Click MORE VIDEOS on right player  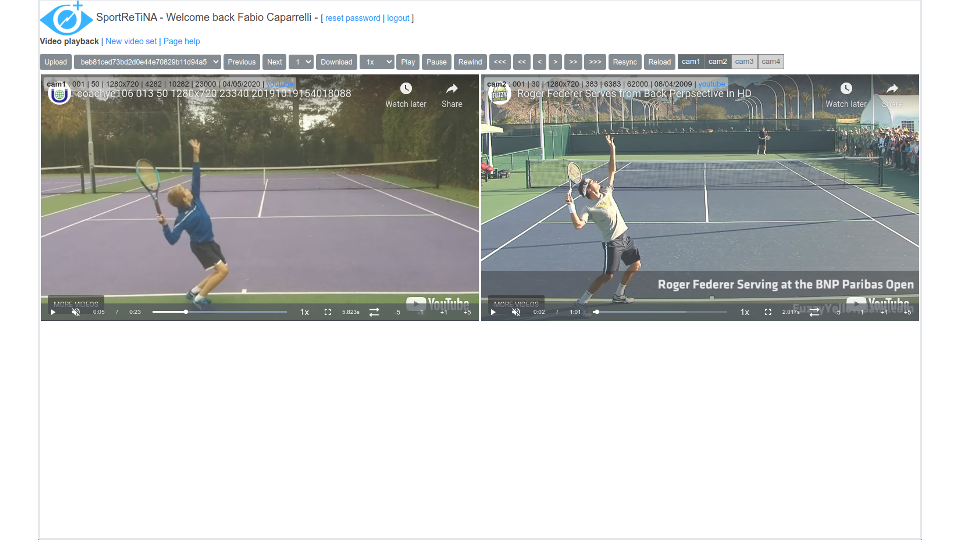click(516, 304)
